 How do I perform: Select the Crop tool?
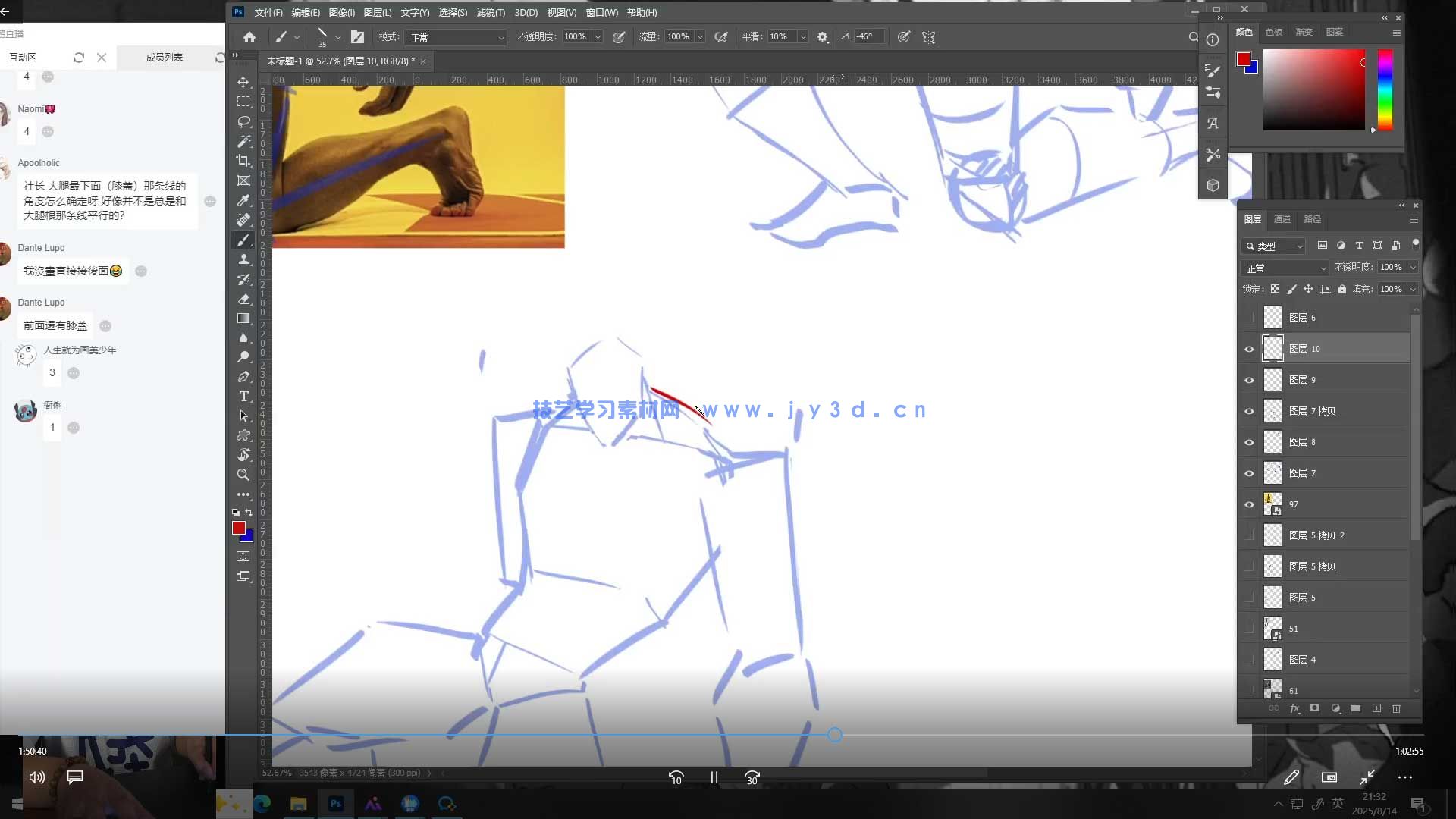pyautogui.click(x=243, y=161)
